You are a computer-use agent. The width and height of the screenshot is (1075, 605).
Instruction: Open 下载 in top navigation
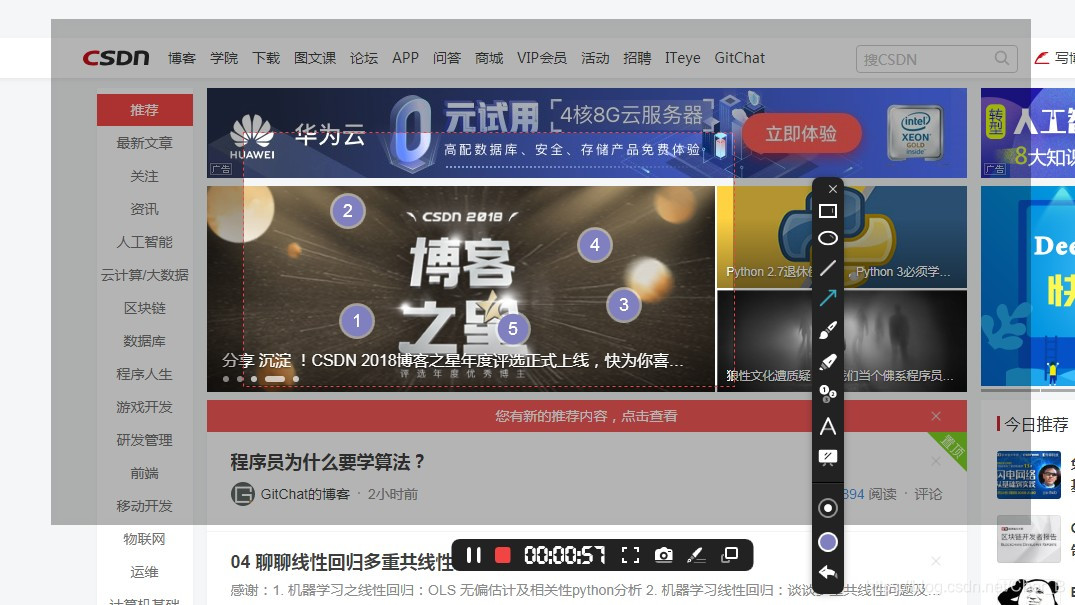coord(266,58)
